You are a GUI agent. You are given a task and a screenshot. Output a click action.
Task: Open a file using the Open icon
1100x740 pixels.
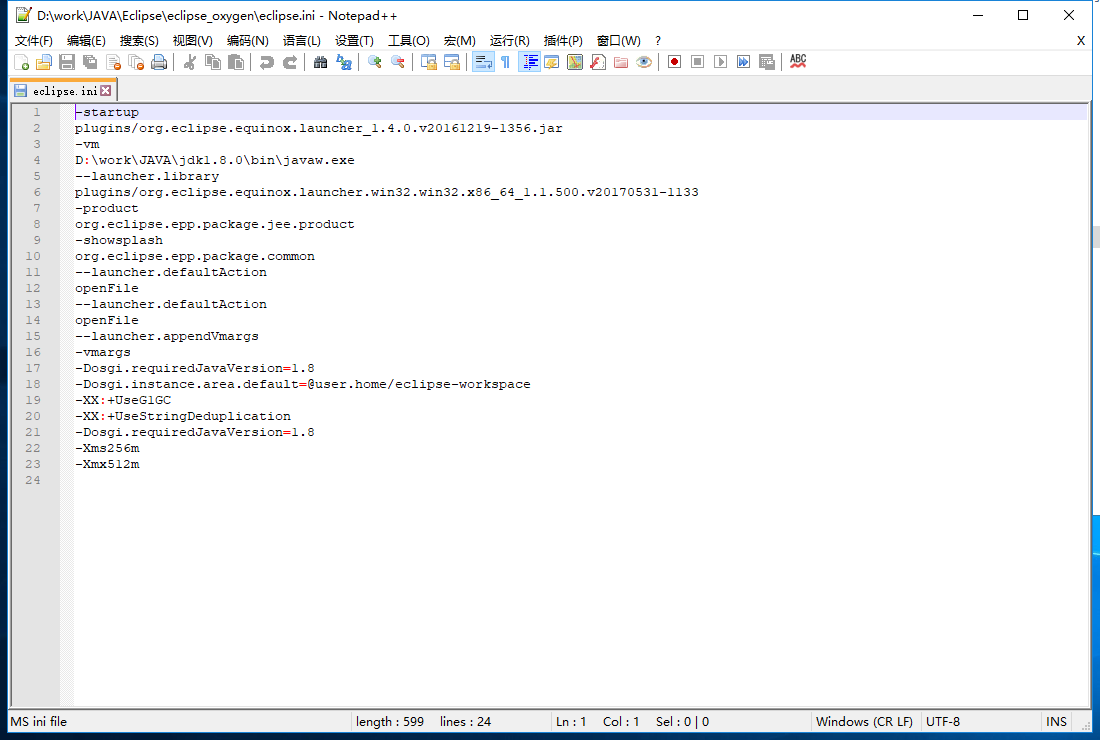coord(44,62)
